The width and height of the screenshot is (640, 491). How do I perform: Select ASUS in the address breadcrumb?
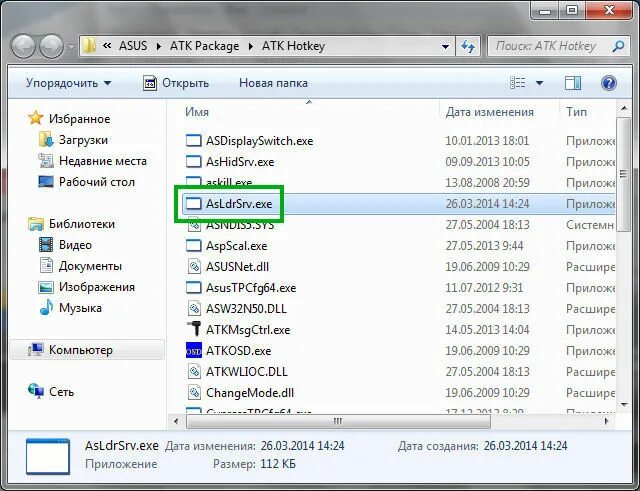click(133, 46)
